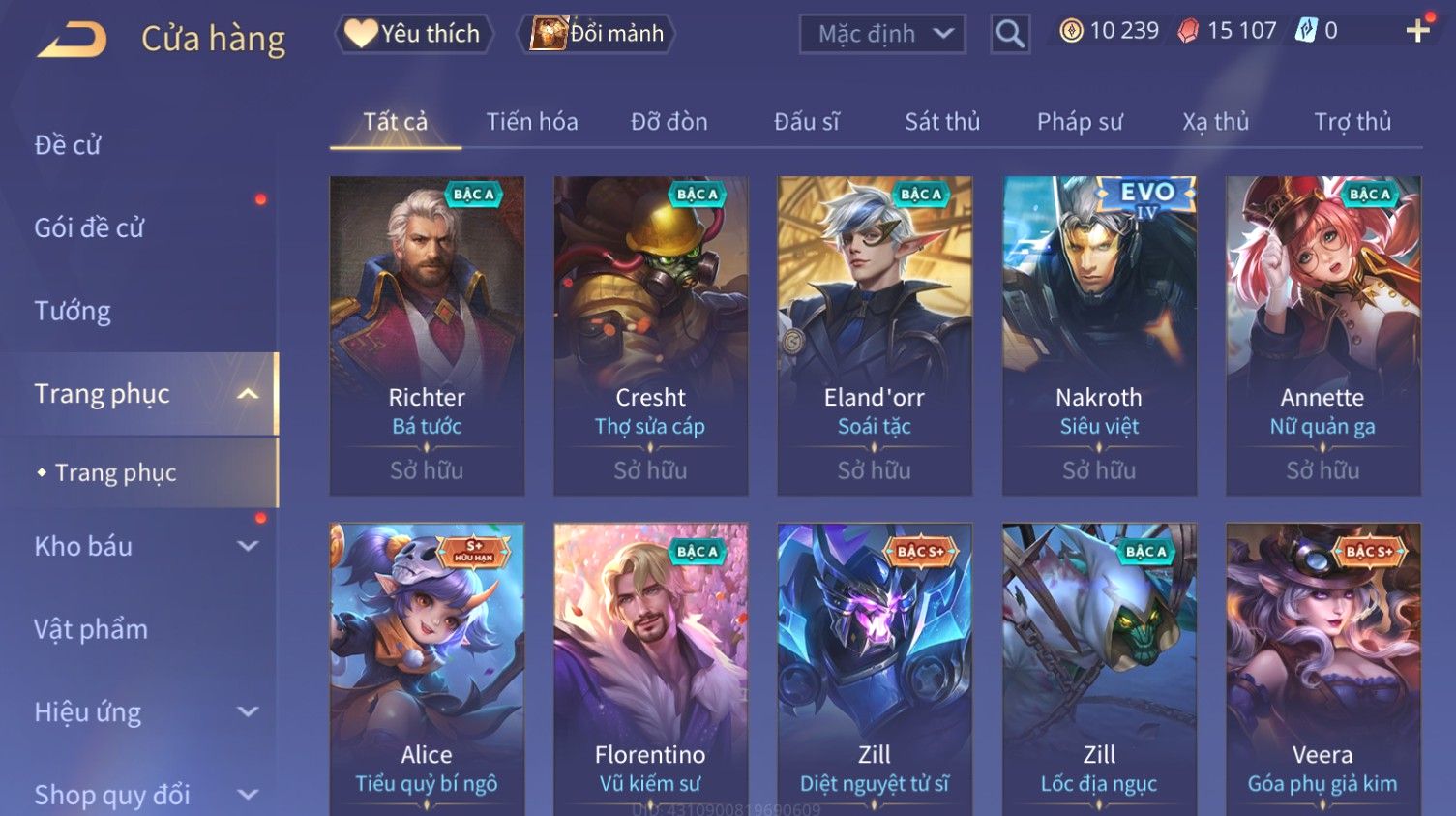Switch to the Sát thủ tab
1456x816 pixels.
[942, 122]
